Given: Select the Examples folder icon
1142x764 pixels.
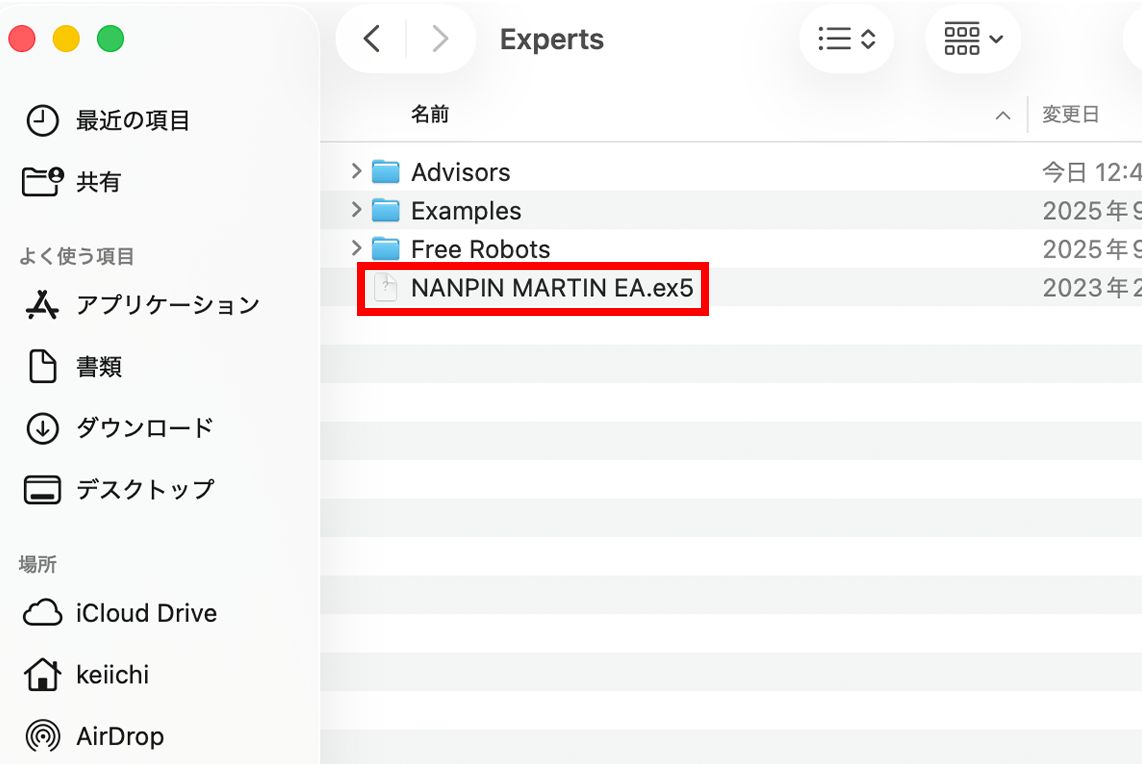Looking at the screenshot, I should tap(386, 211).
